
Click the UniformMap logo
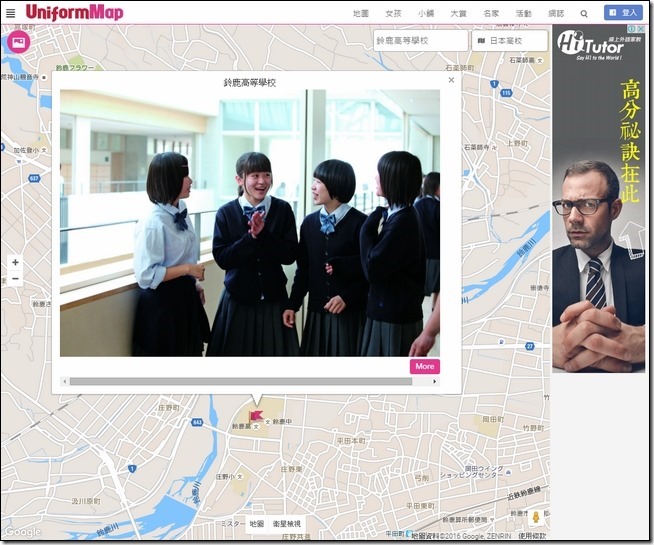[73, 13]
